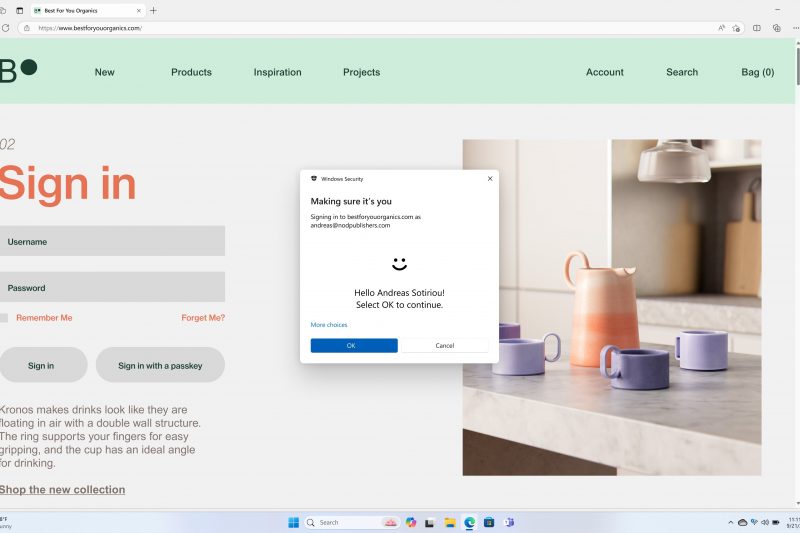This screenshot has height=533, width=800.
Task: Open Split screen icon in Edge toolbar
Action: coord(757,28)
